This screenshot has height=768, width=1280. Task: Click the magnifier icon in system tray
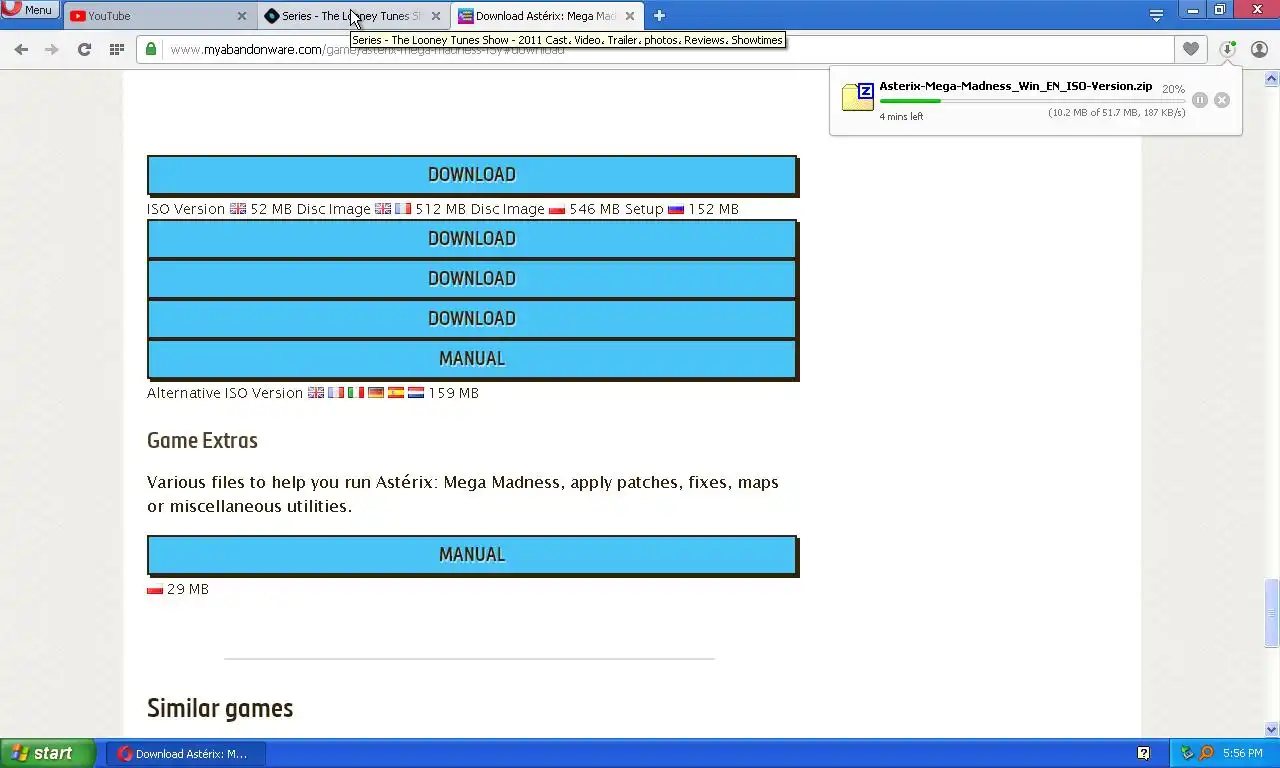(1206, 753)
